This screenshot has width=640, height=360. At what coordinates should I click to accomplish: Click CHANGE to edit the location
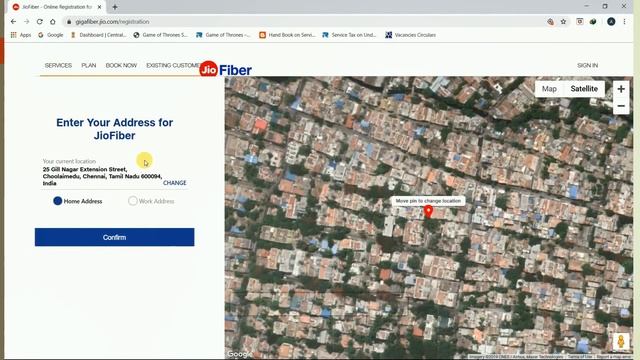[175, 183]
